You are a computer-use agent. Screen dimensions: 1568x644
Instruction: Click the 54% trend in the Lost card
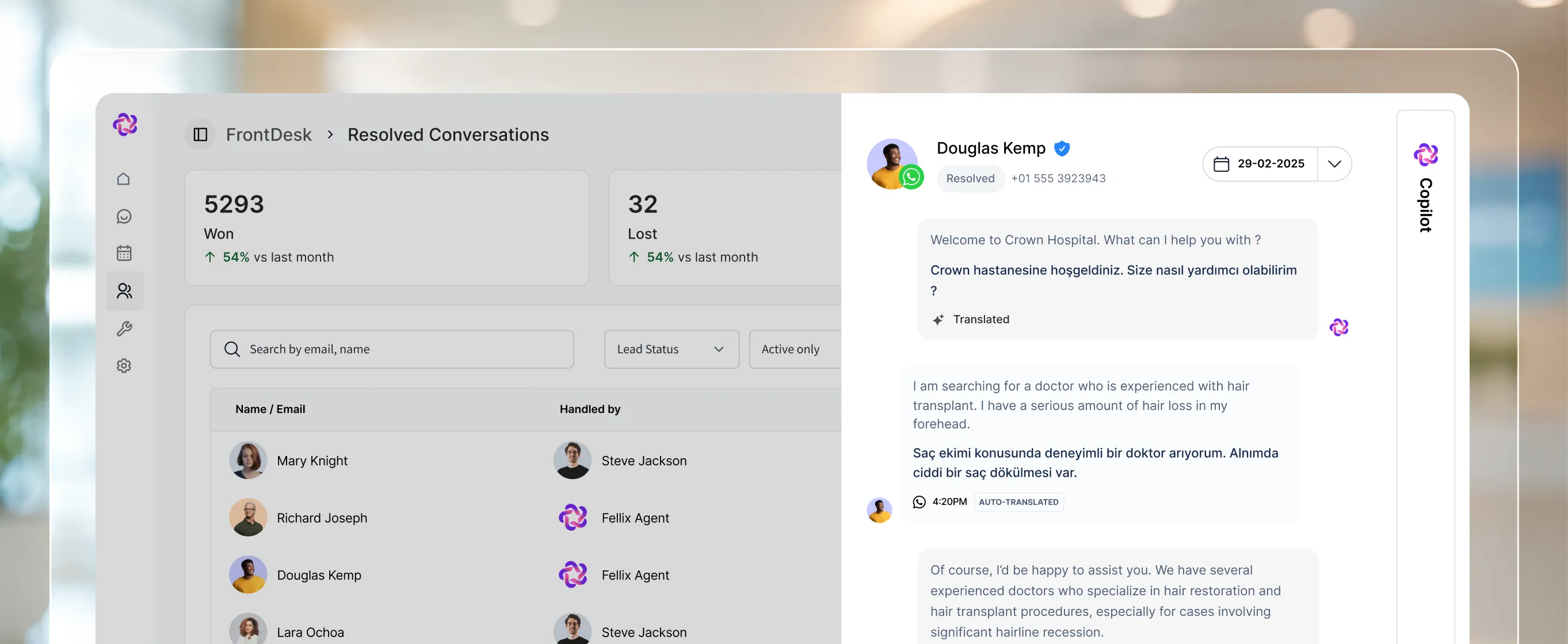click(660, 257)
